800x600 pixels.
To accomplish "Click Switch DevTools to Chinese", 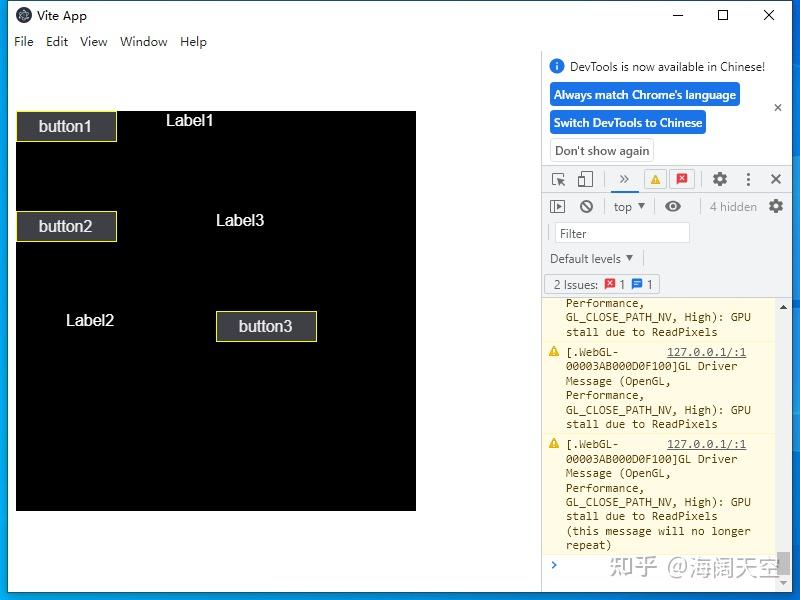I will (x=628, y=122).
